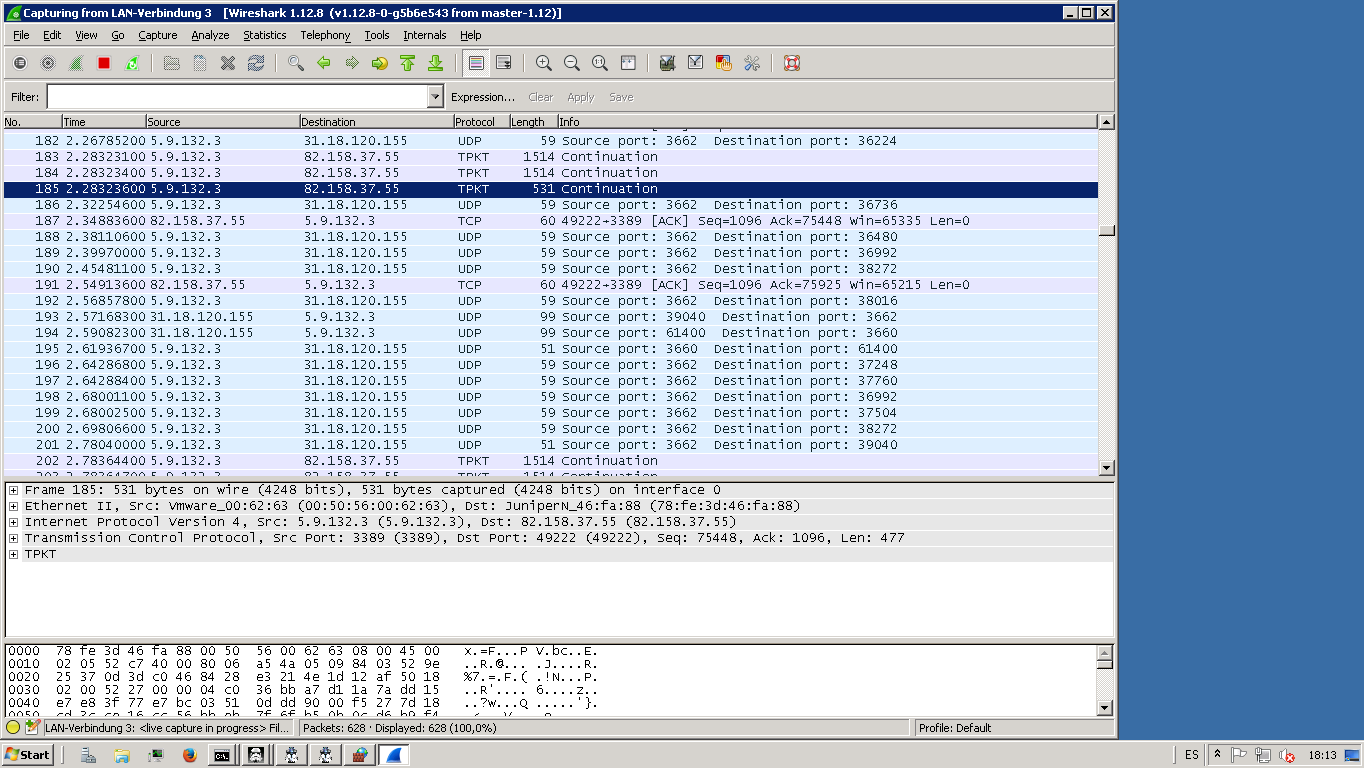Go forward in packet history
The height and width of the screenshot is (768, 1364).
pos(352,63)
